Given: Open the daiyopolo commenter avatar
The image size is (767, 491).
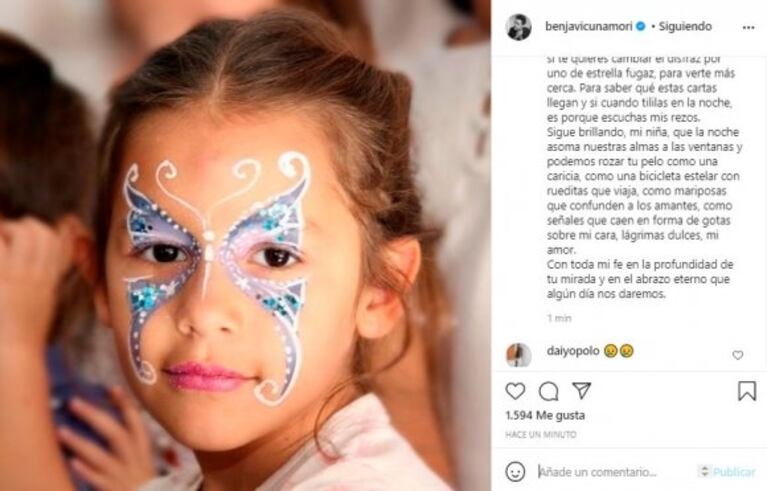Looking at the screenshot, I should coord(519,355).
